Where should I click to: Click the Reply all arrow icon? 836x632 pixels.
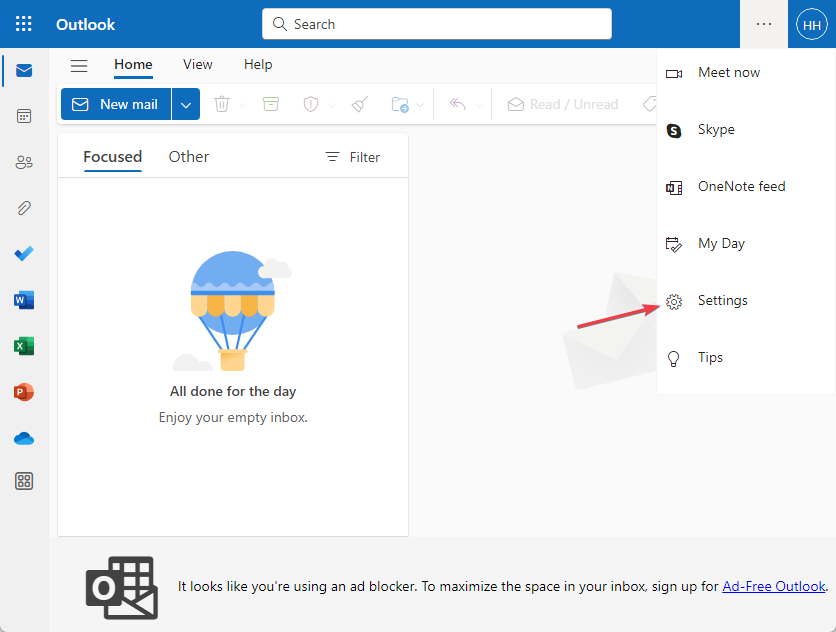[x=457, y=104]
